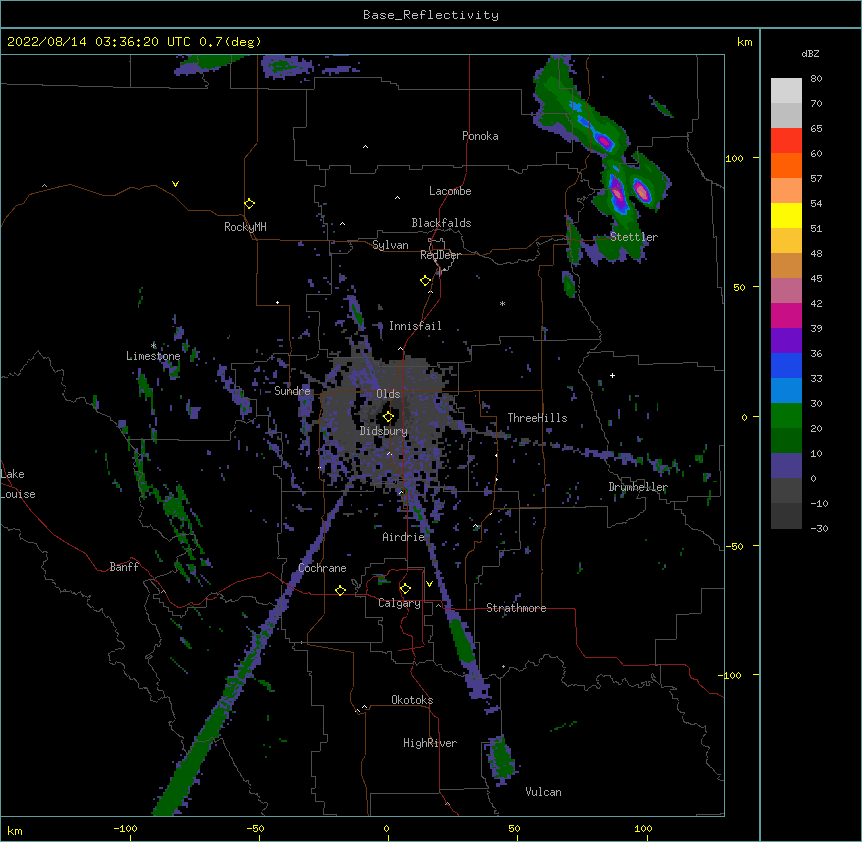Viewport: 862px width, 842px height.
Task: Click the Vulcan city label
Action: [x=543, y=792]
